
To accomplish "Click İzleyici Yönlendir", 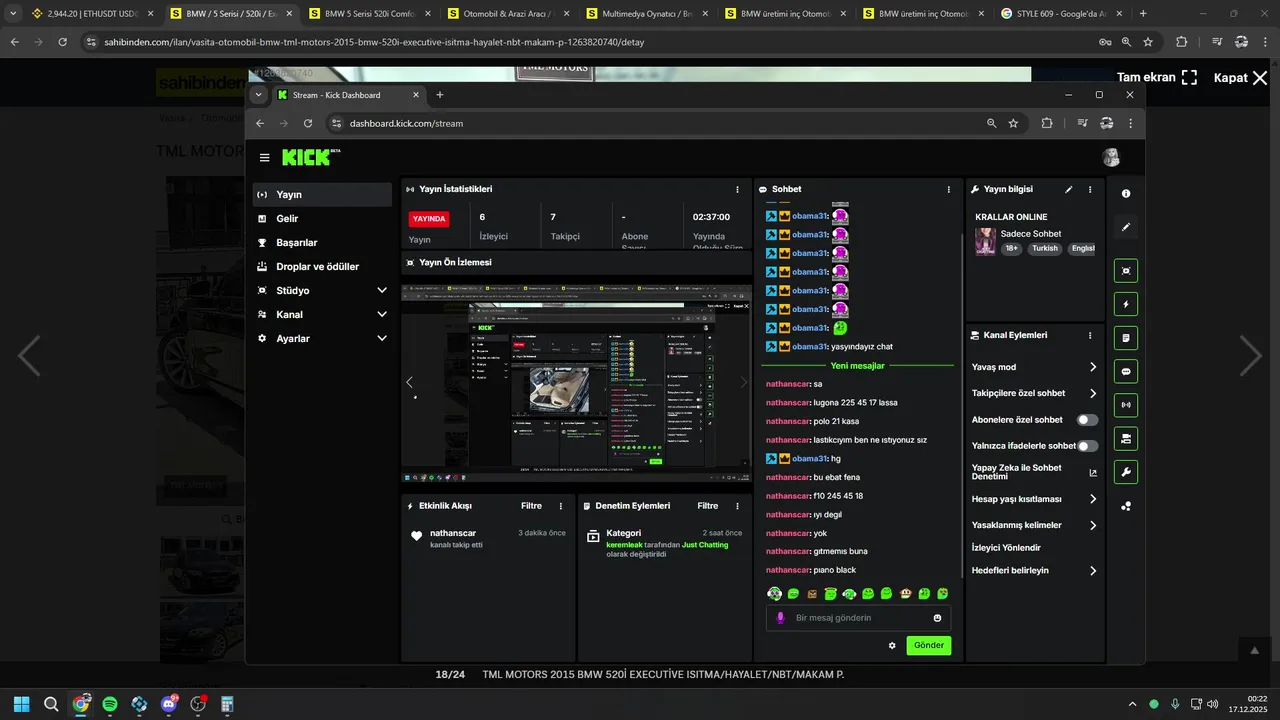I will (x=1006, y=548).
